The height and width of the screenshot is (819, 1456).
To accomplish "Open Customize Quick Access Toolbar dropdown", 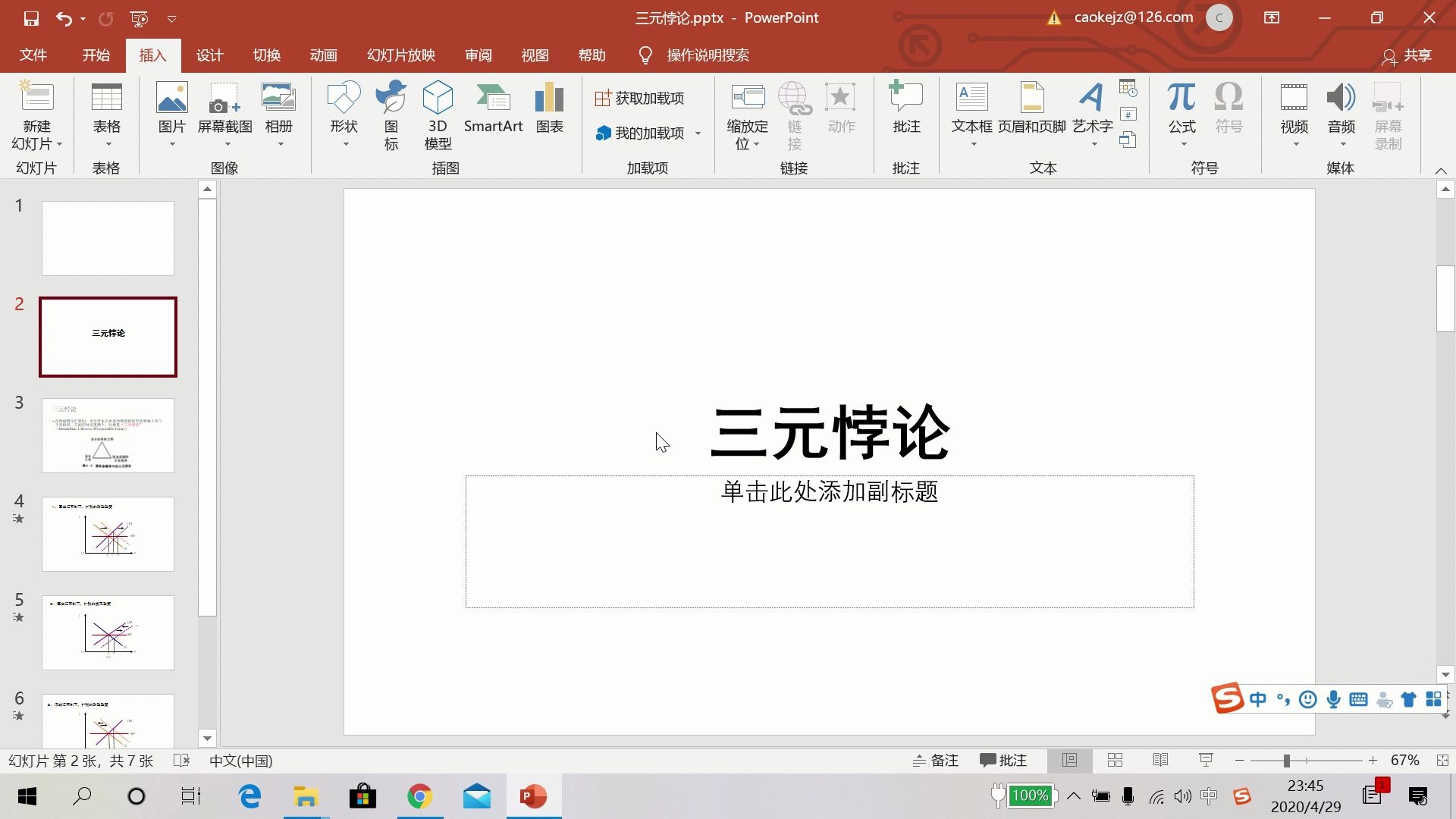I will 171,18.
